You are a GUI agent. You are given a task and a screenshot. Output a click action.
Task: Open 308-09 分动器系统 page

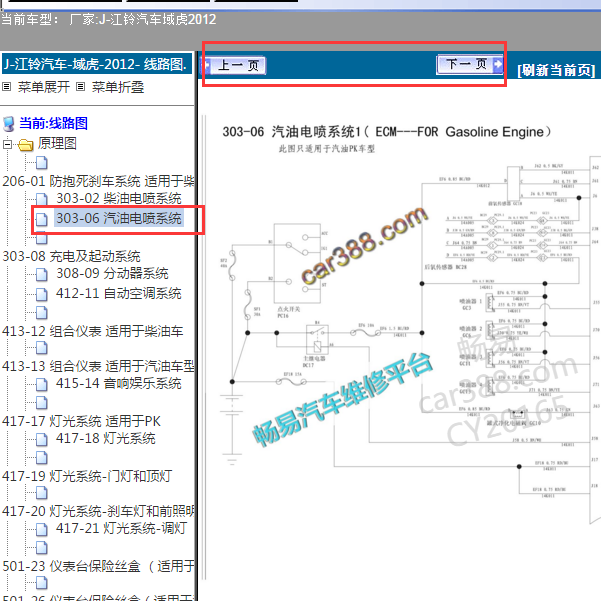point(112,273)
